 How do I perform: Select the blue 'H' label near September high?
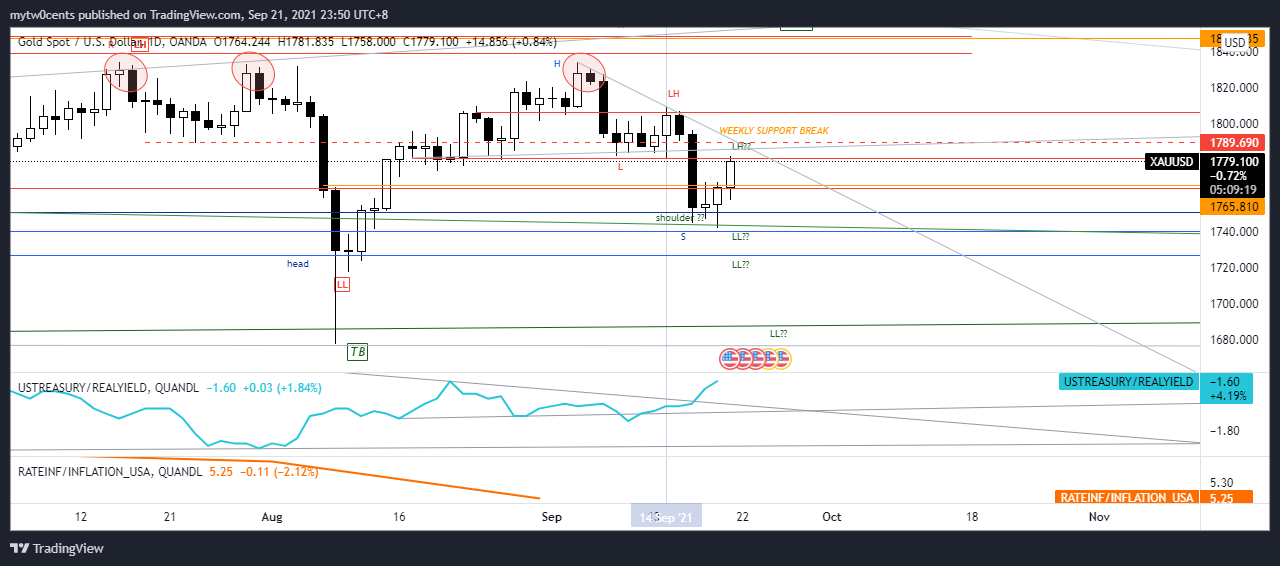point(557,63)
